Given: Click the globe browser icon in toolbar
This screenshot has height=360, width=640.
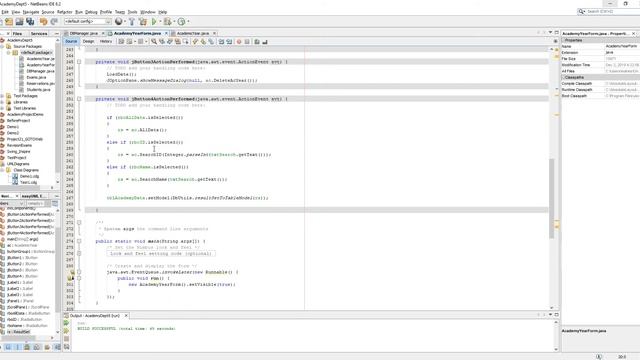Looking at the screenshot, I should (118, 22).
